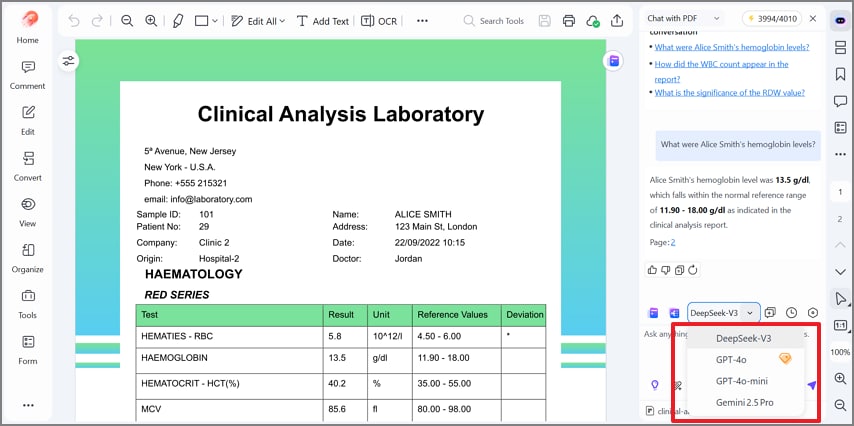Select the cursor pointer tool
The width and height of the screenshot is (854, 426).
pyautogui.click(x=840, y=298)
